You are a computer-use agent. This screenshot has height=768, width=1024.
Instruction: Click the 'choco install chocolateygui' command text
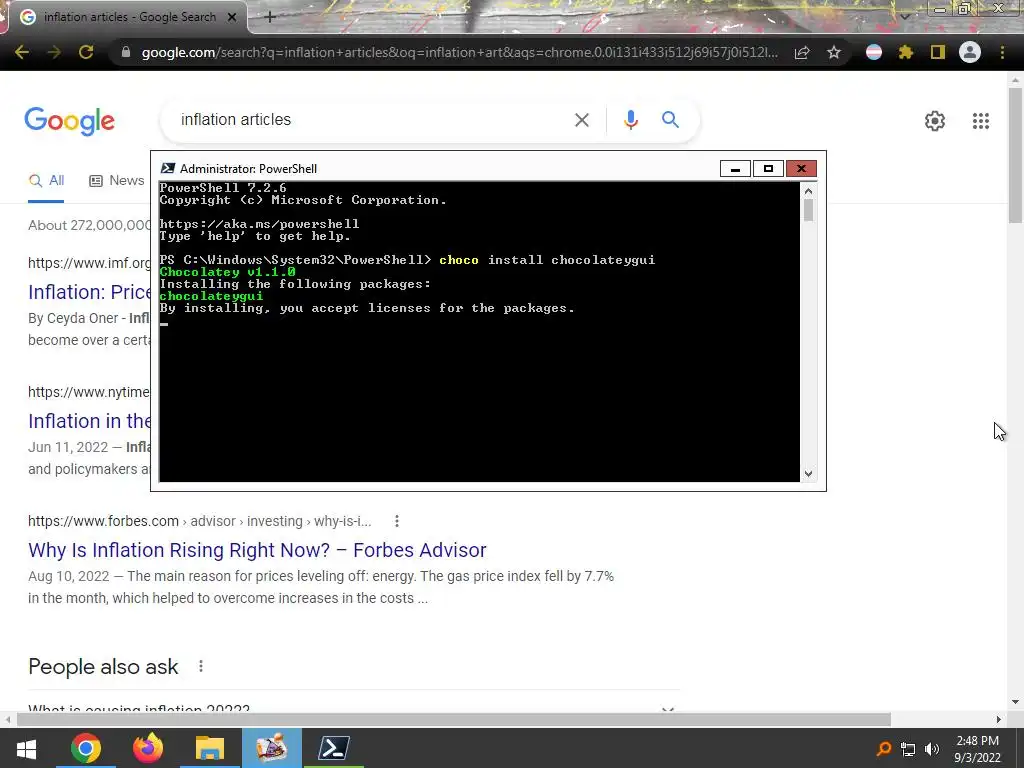(x=547, y=260)
